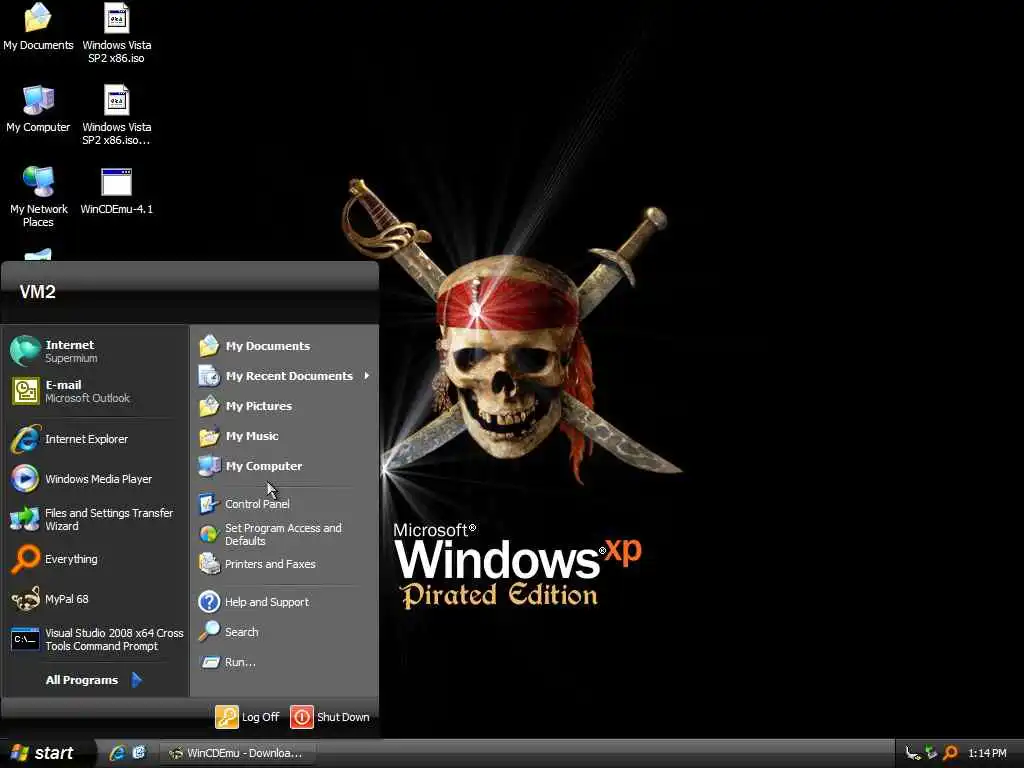Click the first system tray icon
This screenshot has width=1024, height=768.
point(913,753)
